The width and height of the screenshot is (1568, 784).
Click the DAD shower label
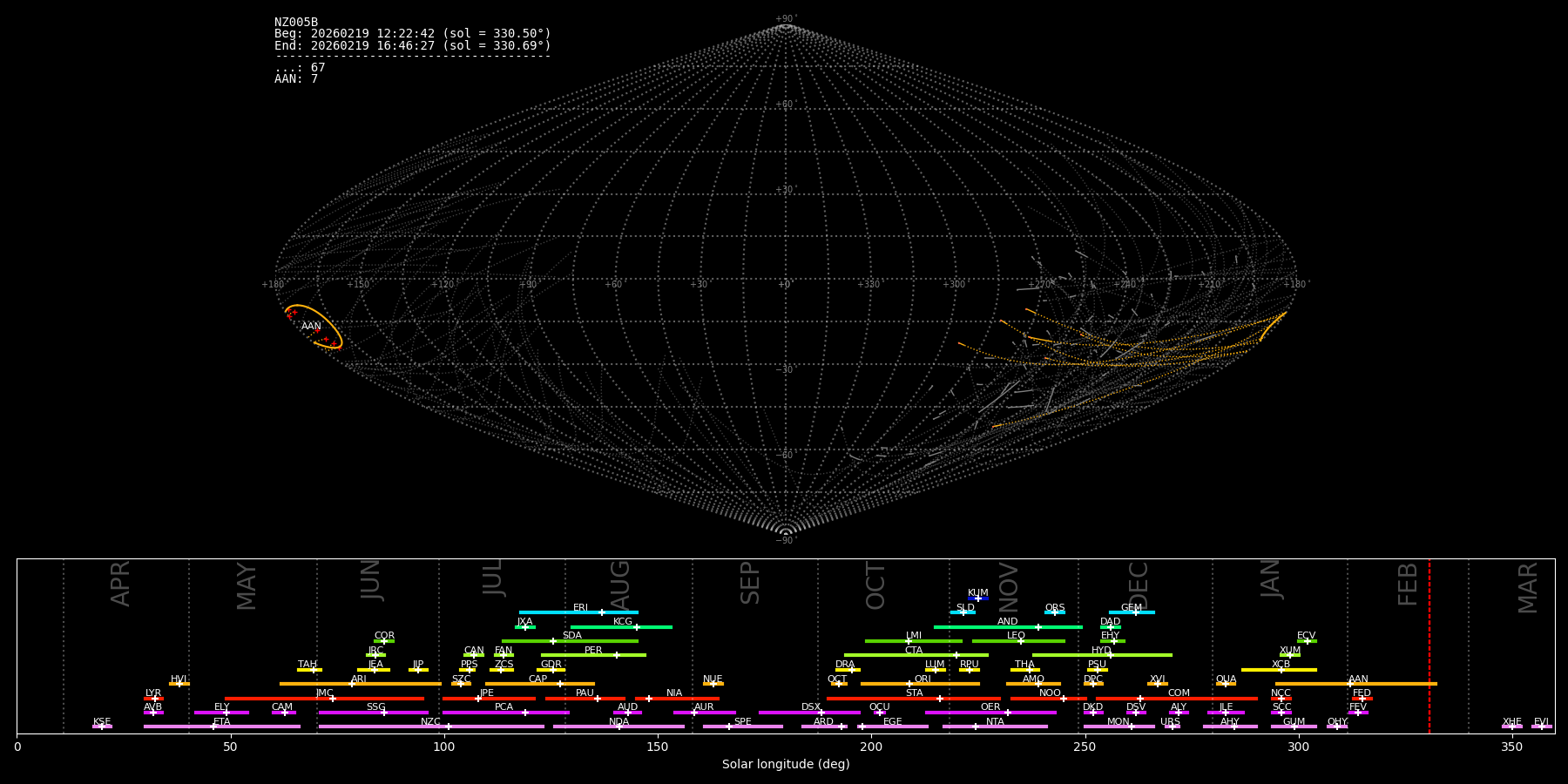(x=1110, y=622)
